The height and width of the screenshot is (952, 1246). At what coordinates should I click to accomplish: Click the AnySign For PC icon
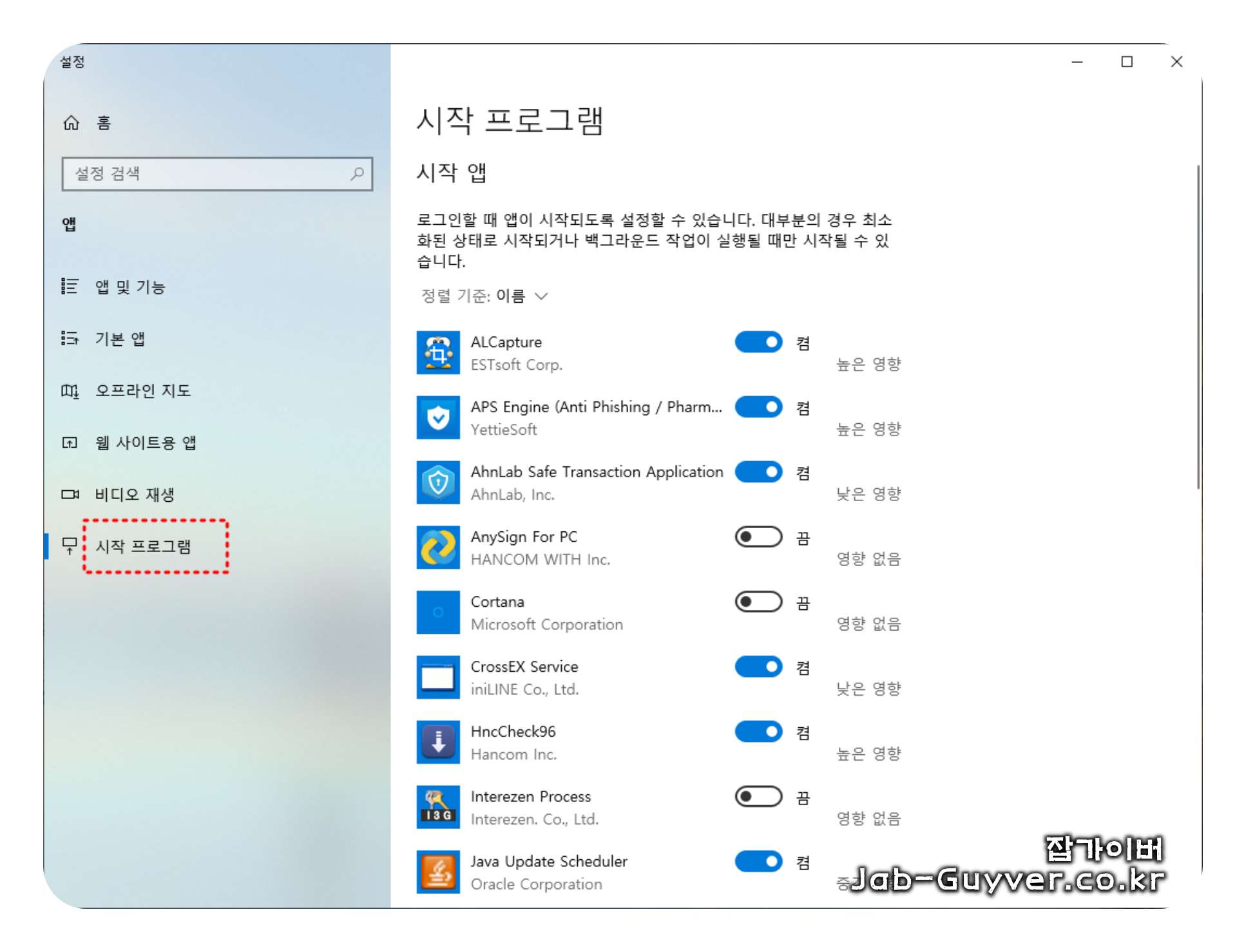pyautogui.click(x=438, y=547)
